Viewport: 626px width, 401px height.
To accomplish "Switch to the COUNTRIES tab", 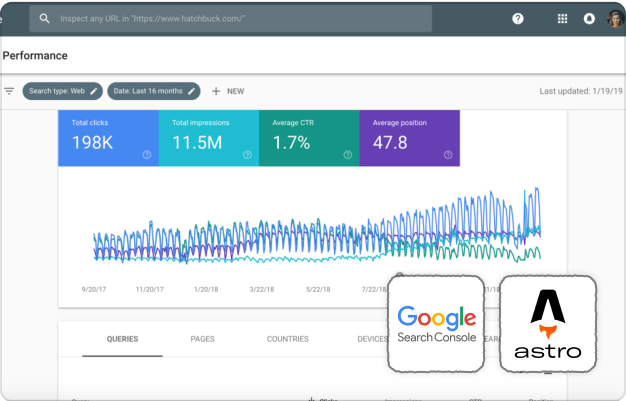I will 288,339.
